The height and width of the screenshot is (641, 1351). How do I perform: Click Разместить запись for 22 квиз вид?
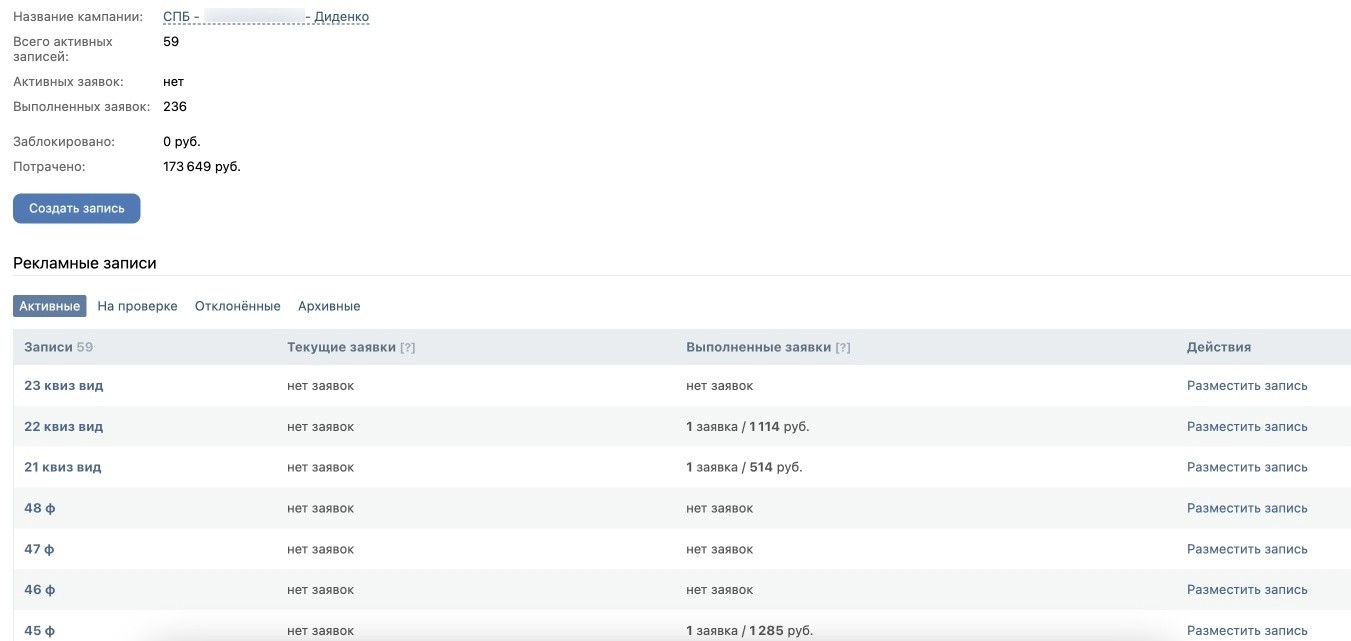(1247, 427)
